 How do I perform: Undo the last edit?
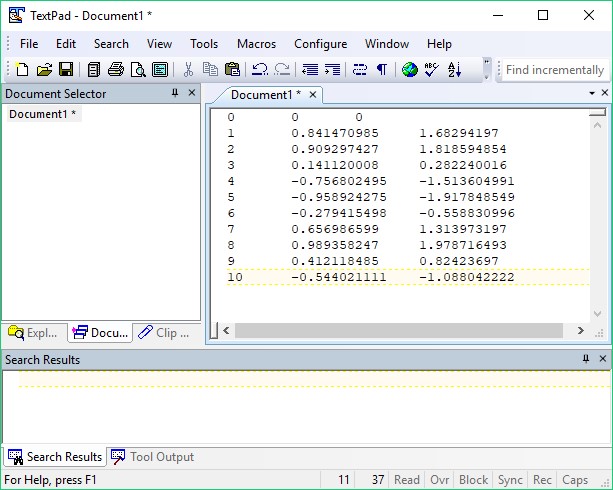tap(260, 70)
